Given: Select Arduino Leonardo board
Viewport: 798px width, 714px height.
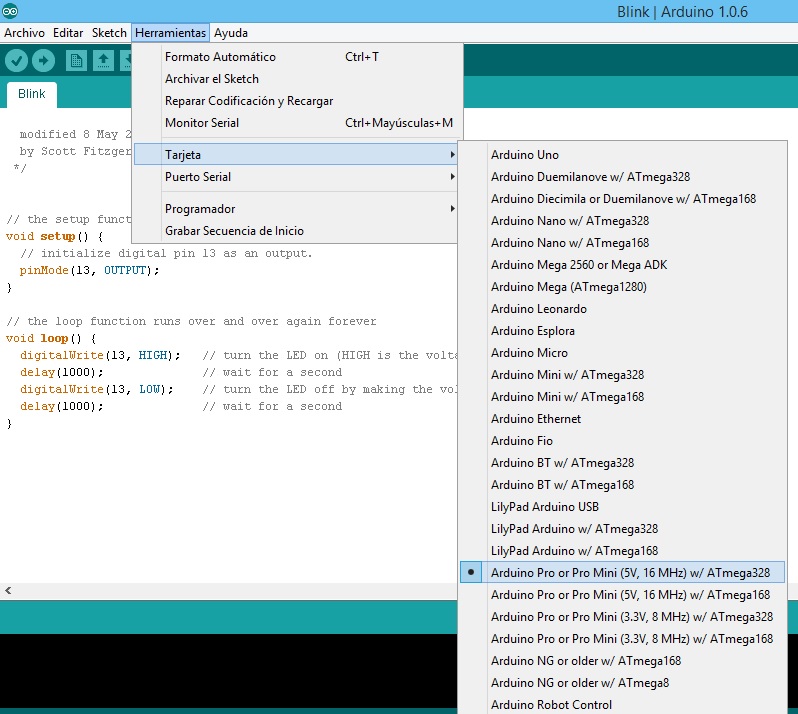Looking at the screenshot, I should coord(622,309).
